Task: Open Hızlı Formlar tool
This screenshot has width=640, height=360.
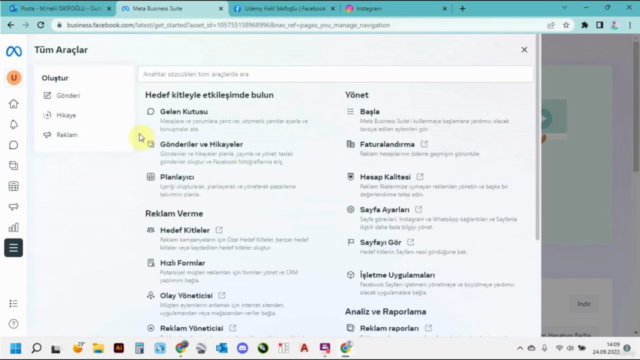Action: [x=182, y=263]
